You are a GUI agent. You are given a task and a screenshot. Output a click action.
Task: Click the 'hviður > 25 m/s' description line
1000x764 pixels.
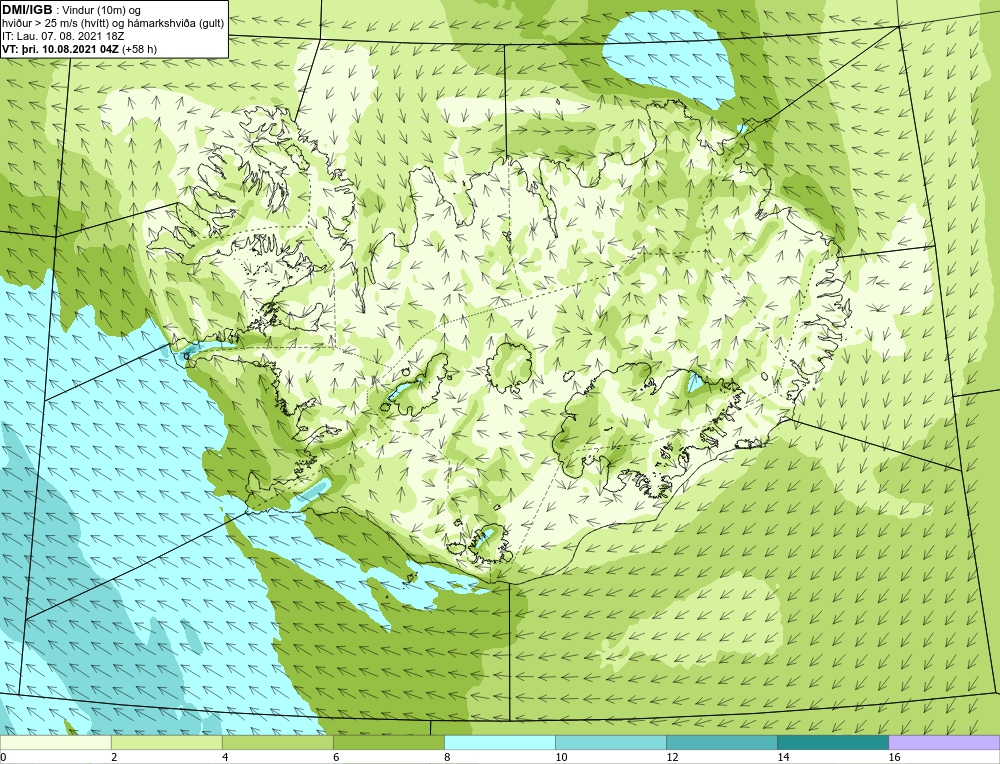click(114, 23)
